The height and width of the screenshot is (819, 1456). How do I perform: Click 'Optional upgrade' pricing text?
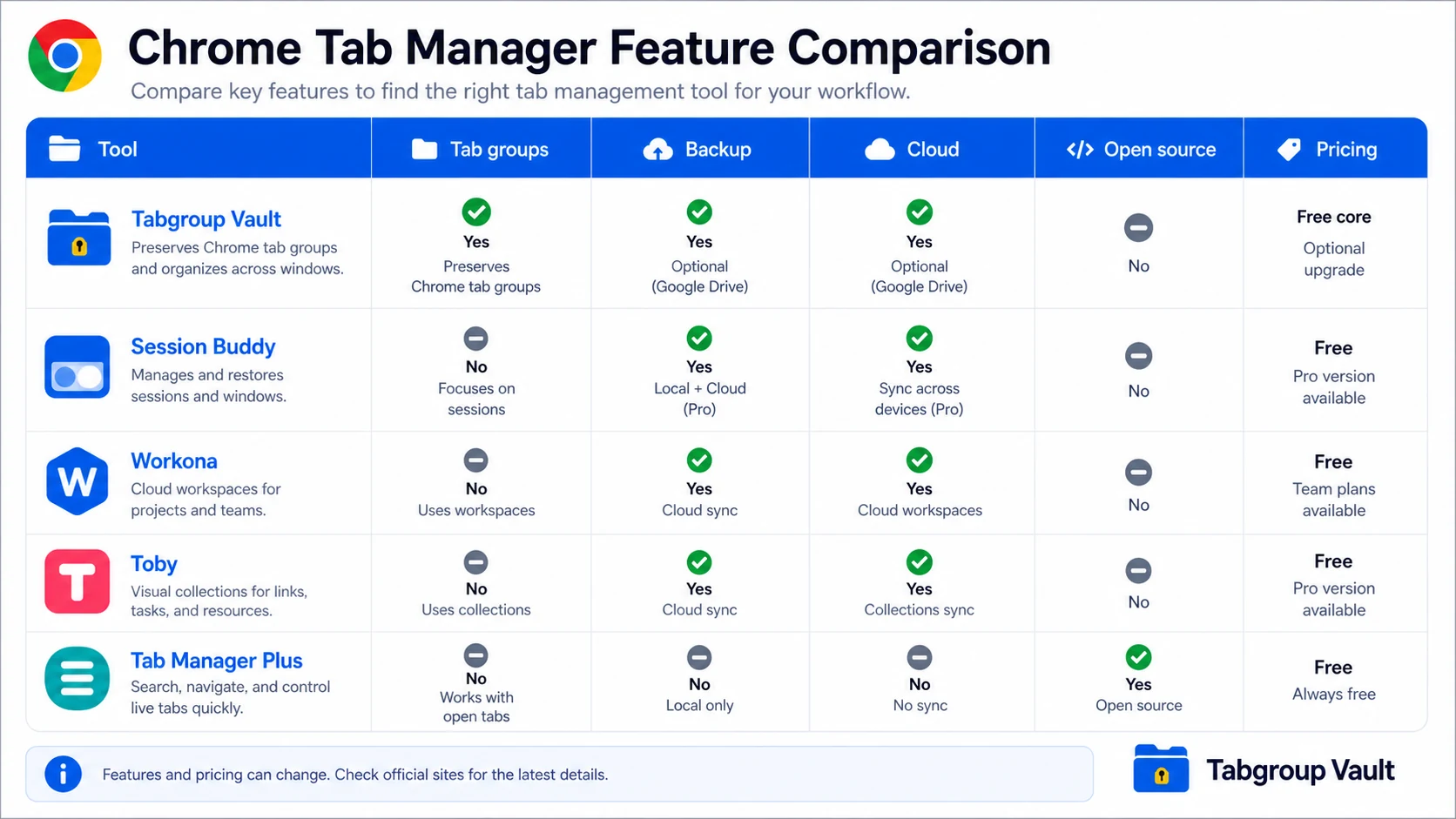[1334, 259]
